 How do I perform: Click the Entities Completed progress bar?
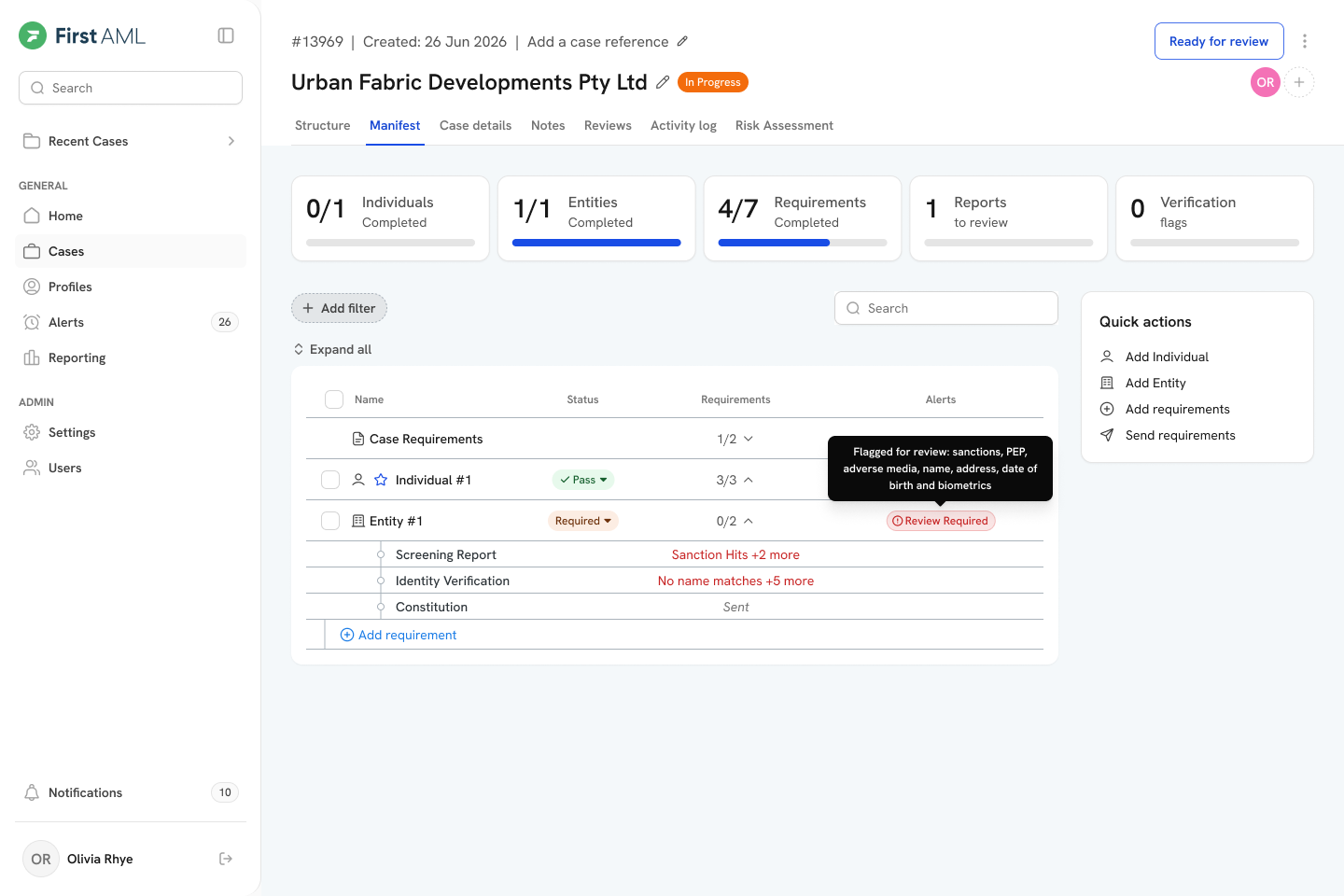(x=596, y=243)
